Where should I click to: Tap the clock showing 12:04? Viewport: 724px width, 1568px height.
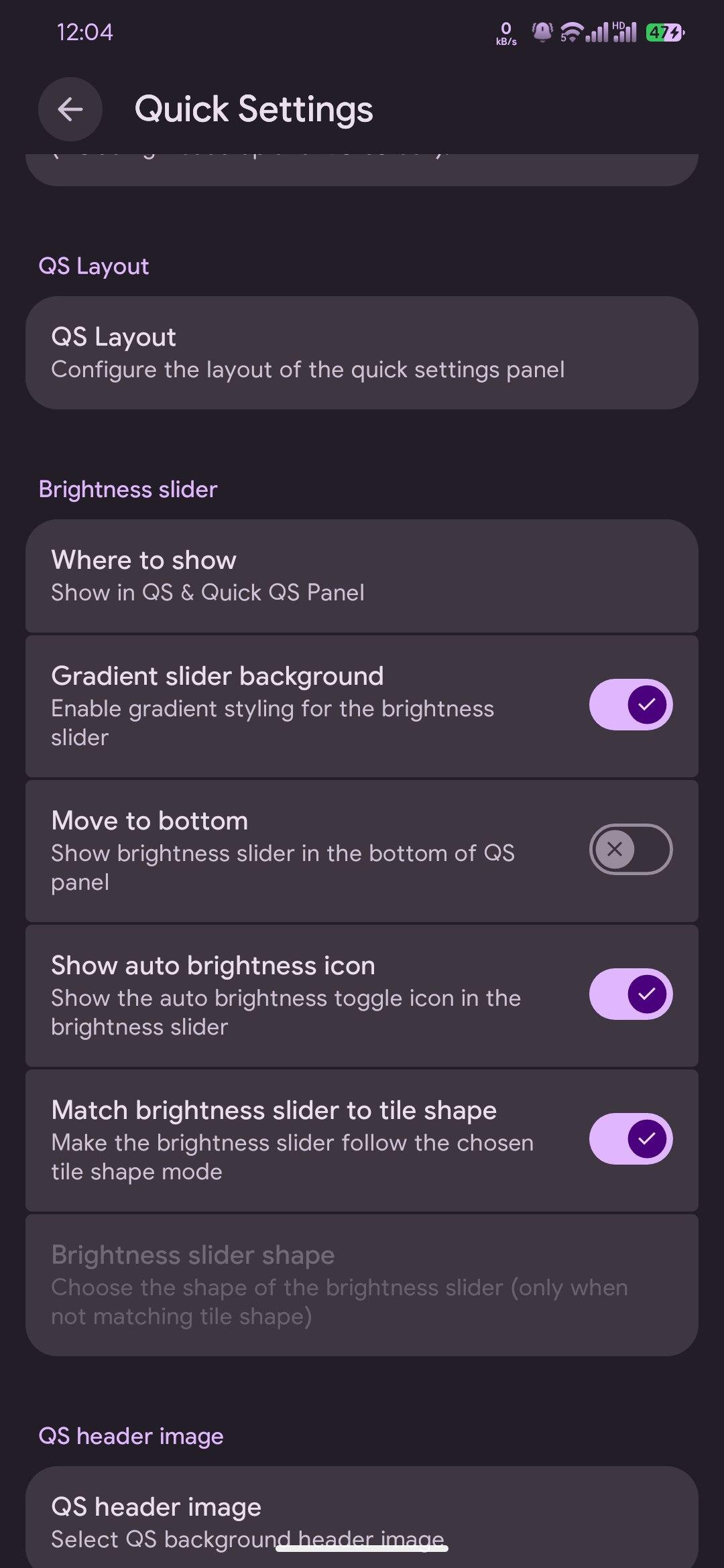click(85, 32)
